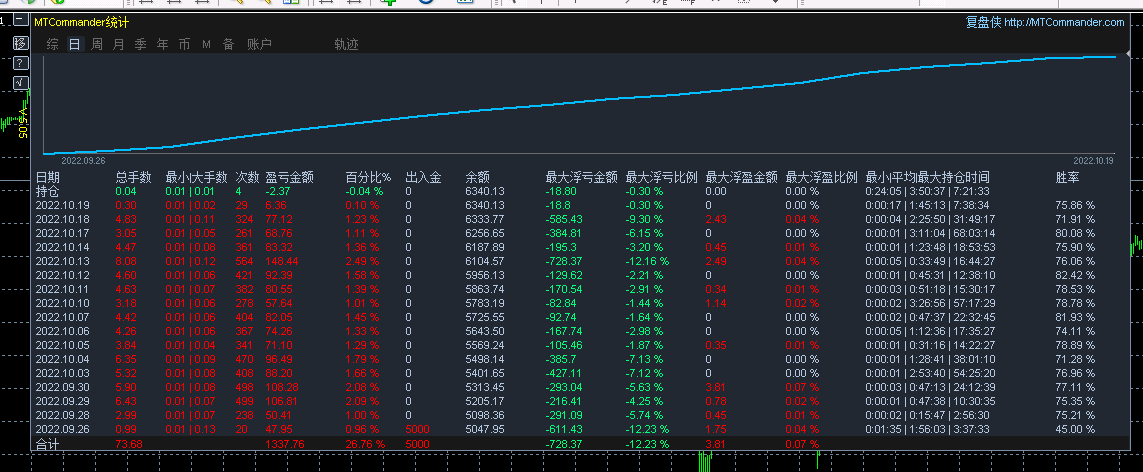Open the 账户 account tab
The image size is (1143, 472).
coord(260,44)
